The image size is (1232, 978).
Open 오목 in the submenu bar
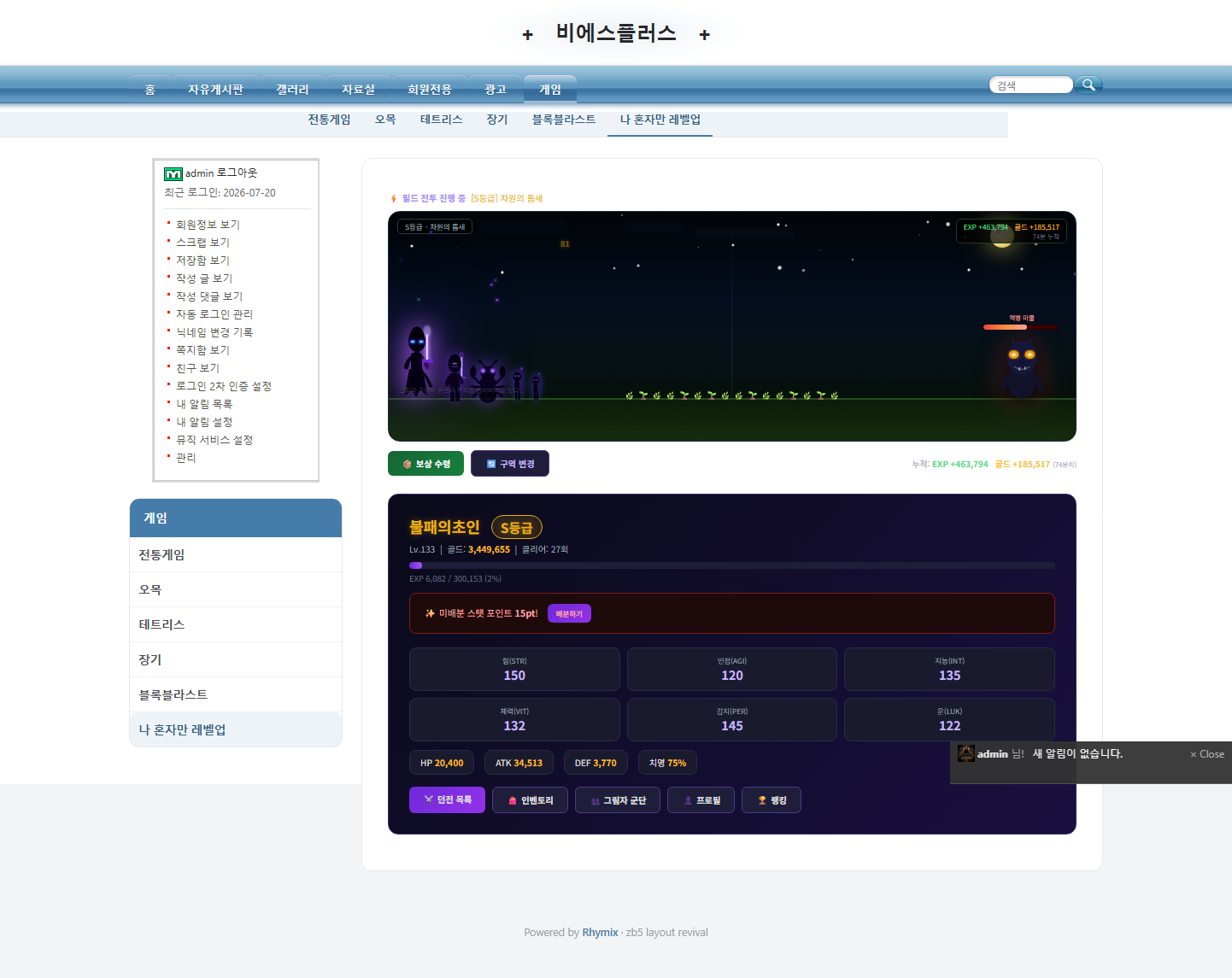click(385, 120)
